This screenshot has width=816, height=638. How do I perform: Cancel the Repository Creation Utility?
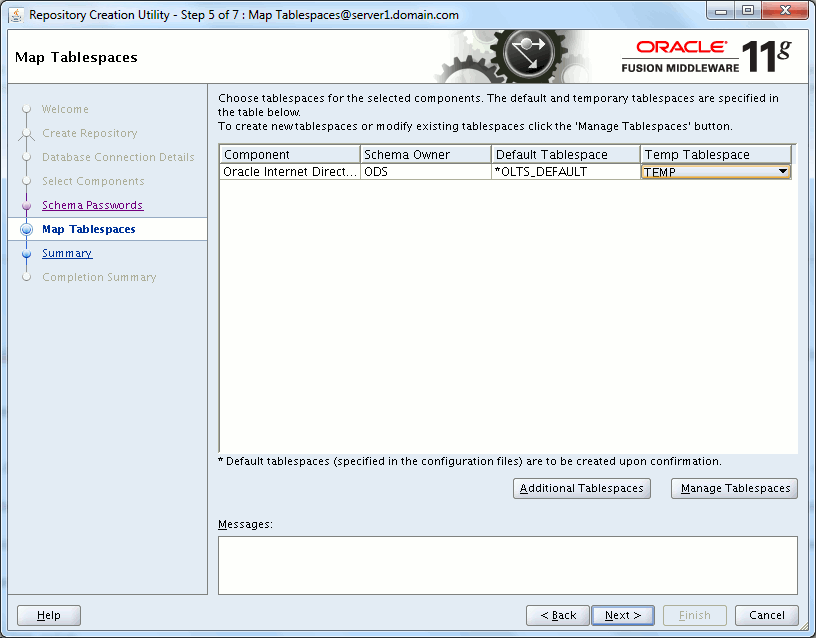click(767, 615)
